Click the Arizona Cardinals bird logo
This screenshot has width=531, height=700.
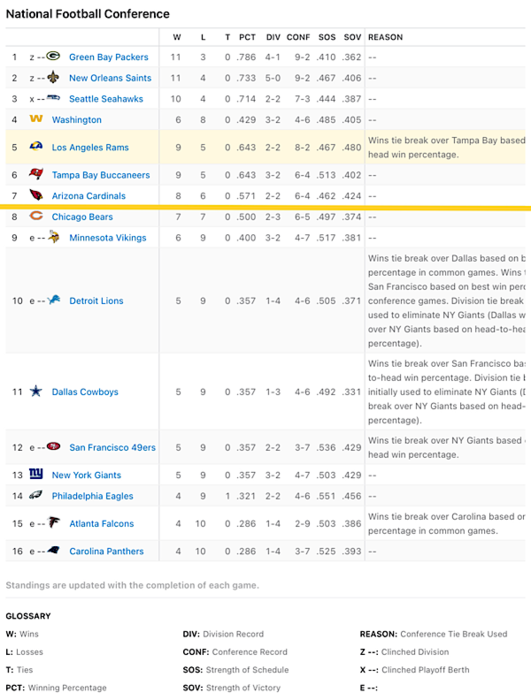[x=36, y=195]
